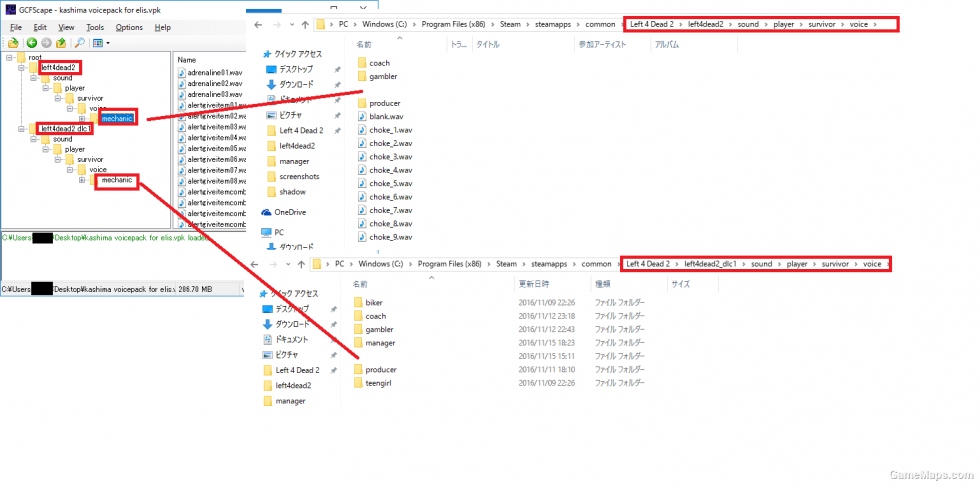Image resolution: width=980 pixels, height=487 pixels.
Task: Click the grey Forward arrow in GCFScape toolbar
Action: [x=46, y=43]
